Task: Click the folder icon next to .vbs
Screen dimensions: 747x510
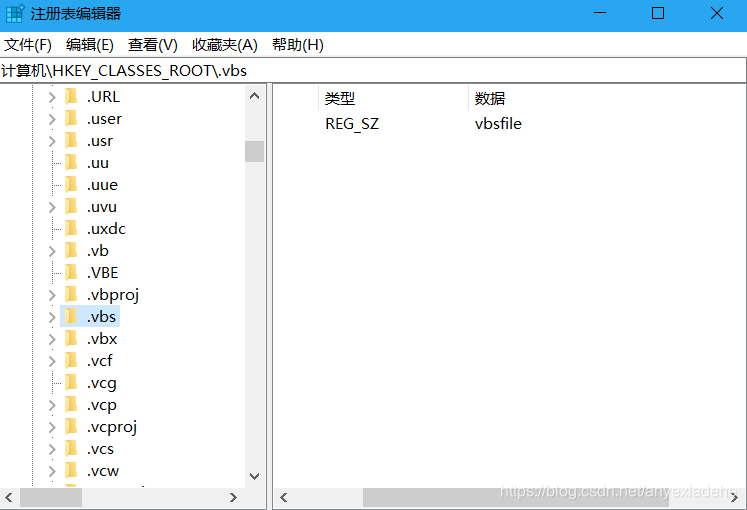Action: pos(71,317)
